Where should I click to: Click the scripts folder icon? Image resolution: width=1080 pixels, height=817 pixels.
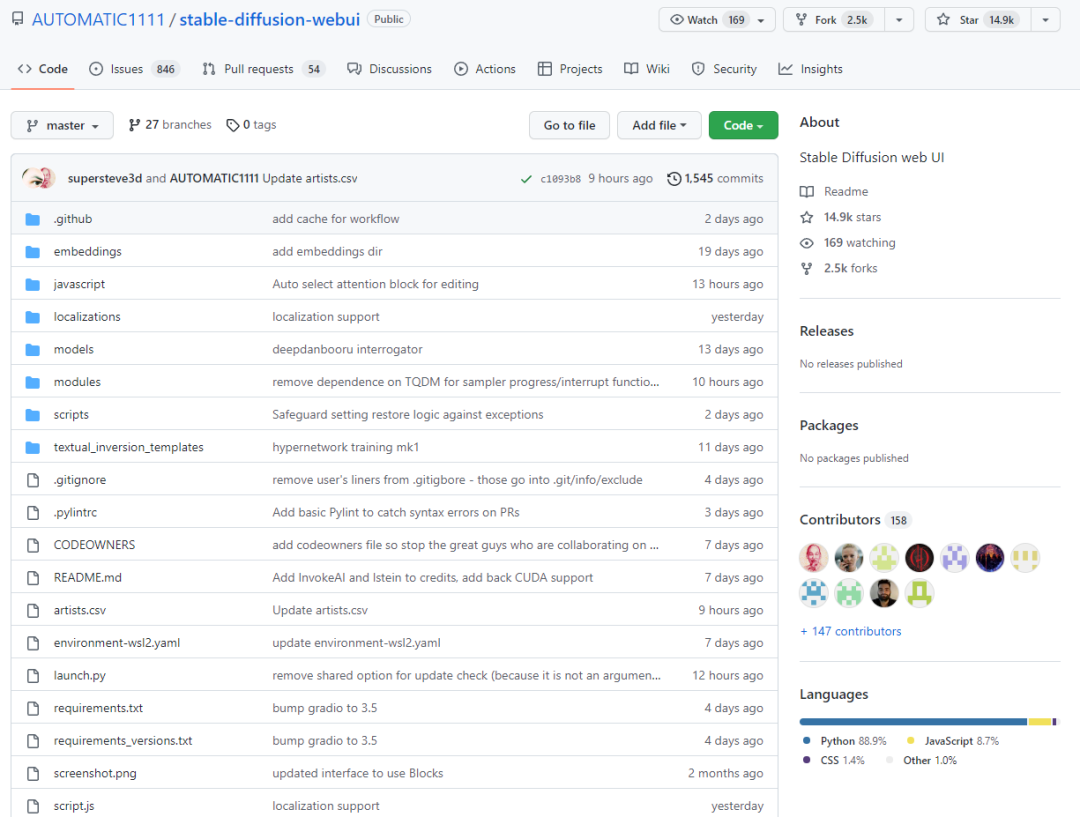tap(32, 415)
